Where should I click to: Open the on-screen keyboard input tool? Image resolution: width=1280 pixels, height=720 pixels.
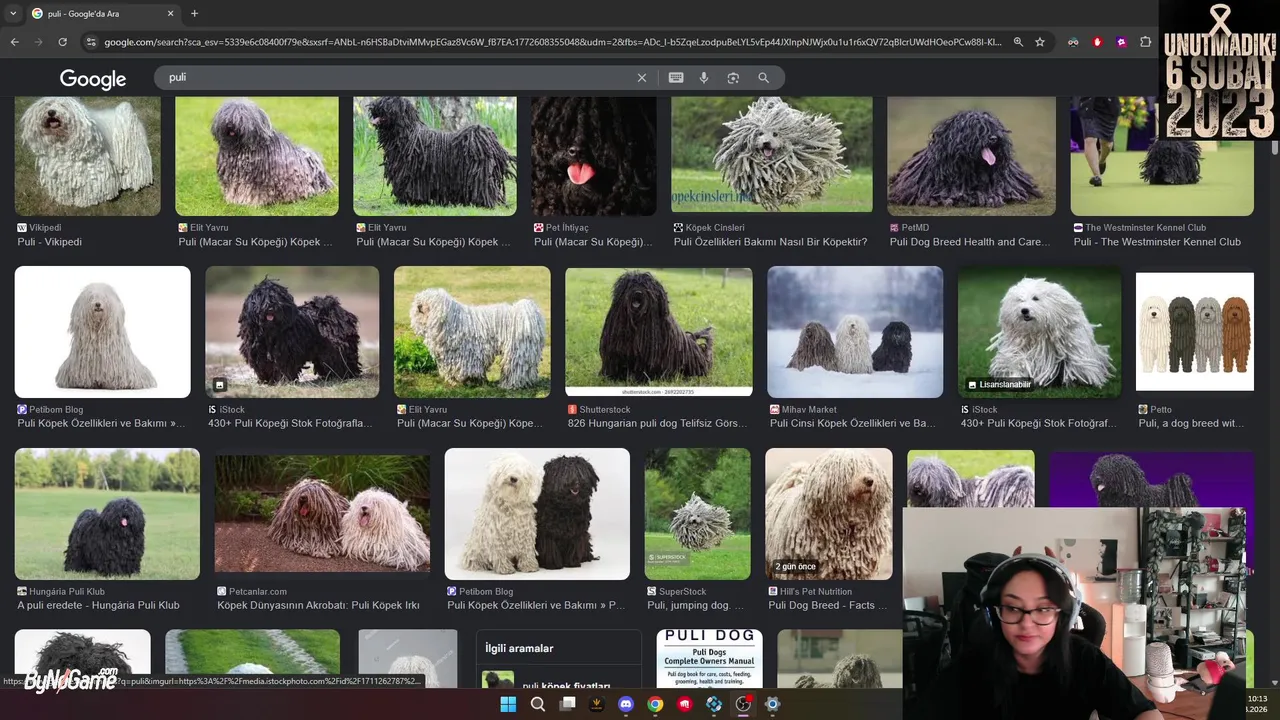676,78
